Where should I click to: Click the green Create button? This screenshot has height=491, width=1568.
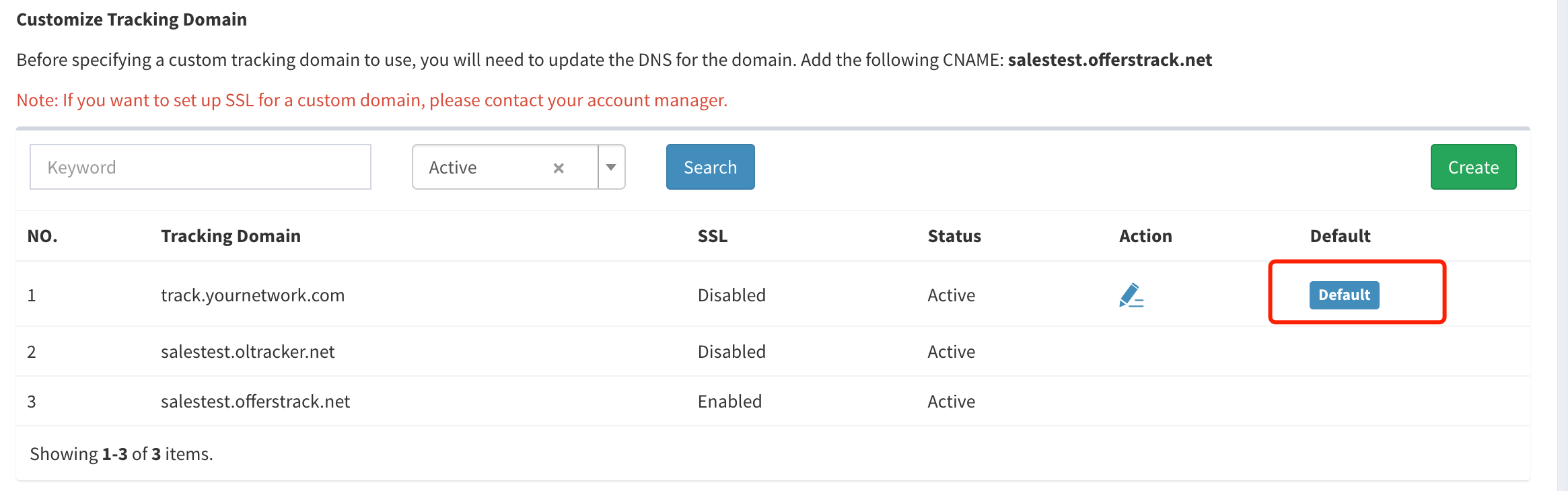(1472, 167)
